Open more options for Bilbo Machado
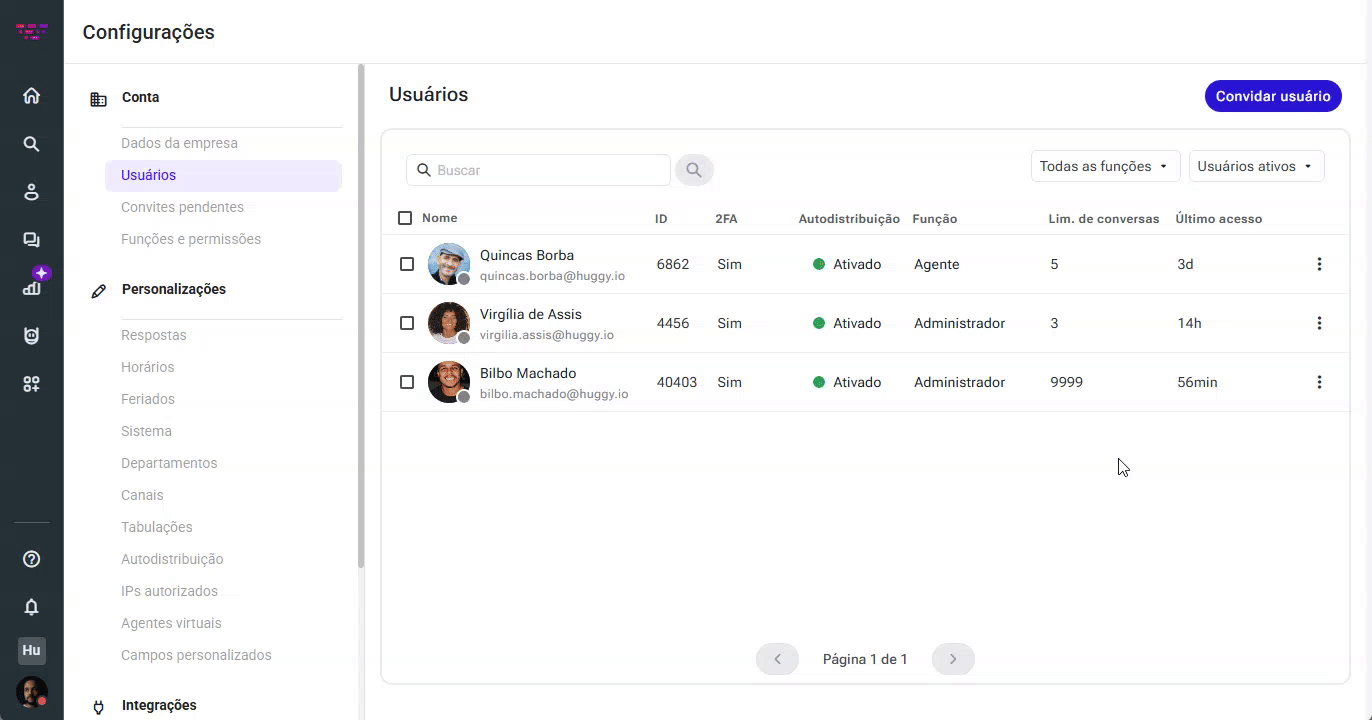This screenshot has width=1372, height=720. [x=1319, y=382]
